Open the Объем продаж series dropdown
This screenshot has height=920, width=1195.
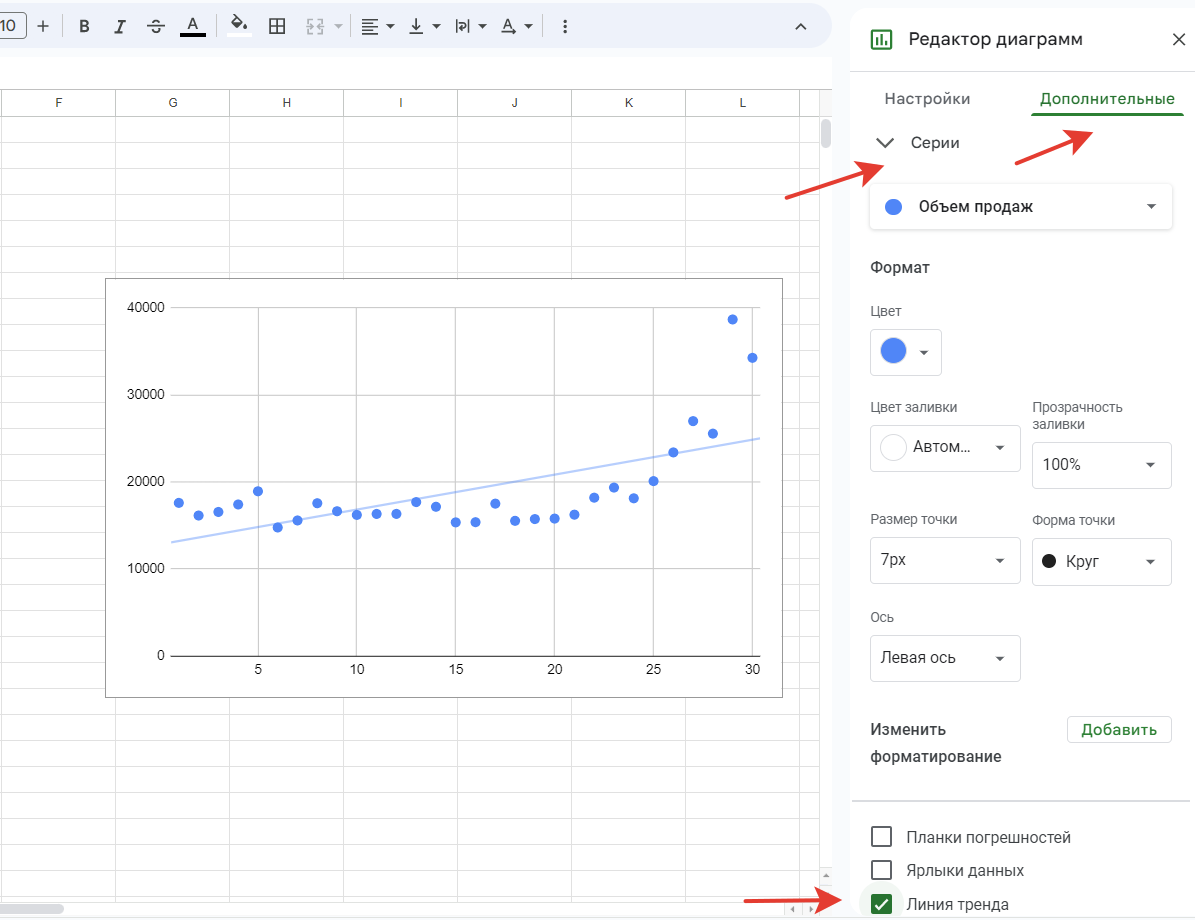click(x=1020, y=206)
